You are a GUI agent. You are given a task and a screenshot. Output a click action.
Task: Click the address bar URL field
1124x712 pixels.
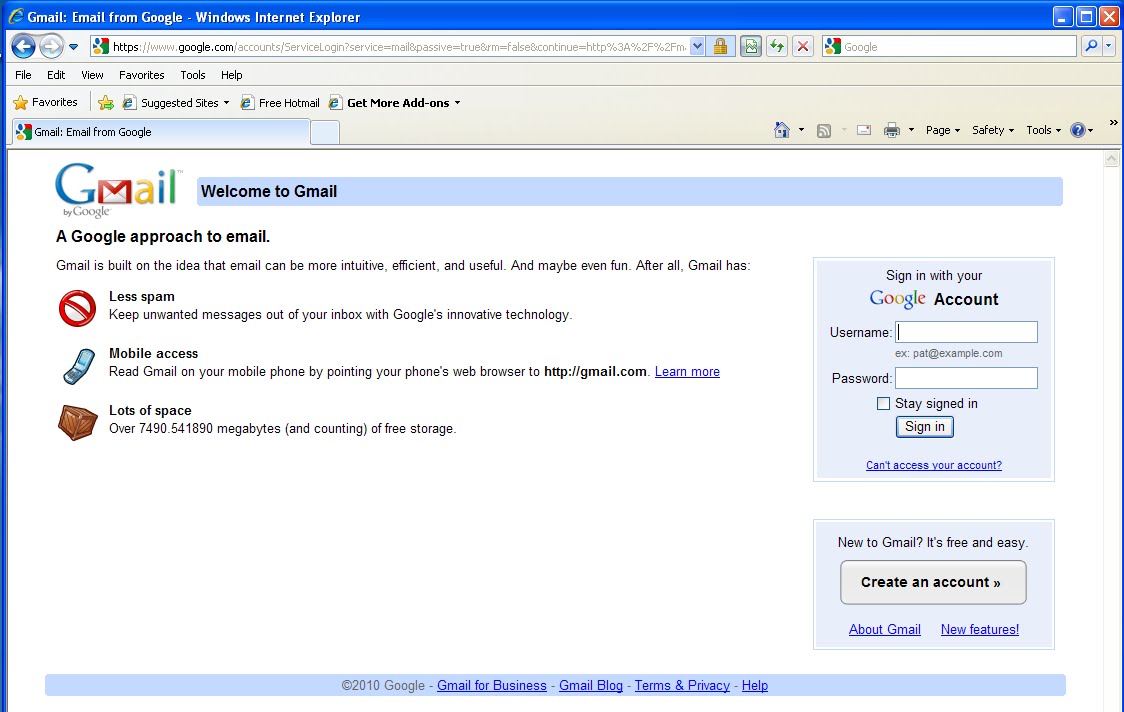(x=399, y=47)
